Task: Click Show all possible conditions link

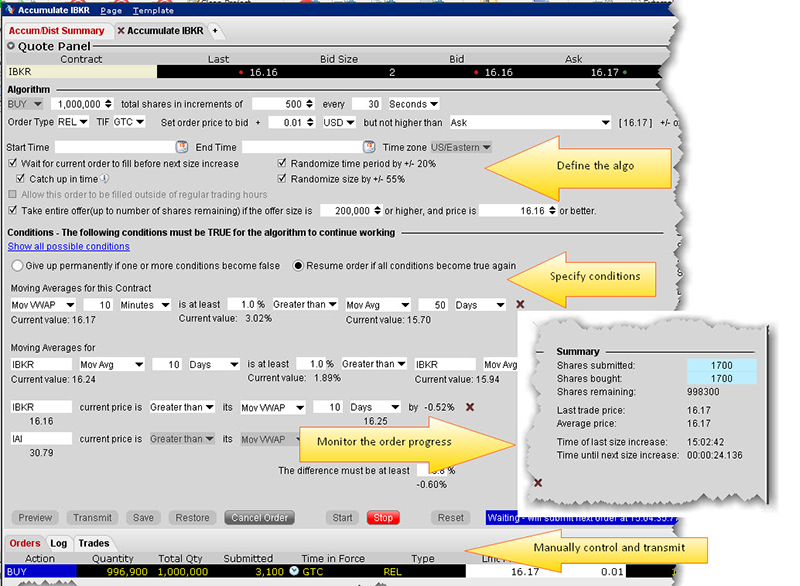Action: (x=68, y=246)
